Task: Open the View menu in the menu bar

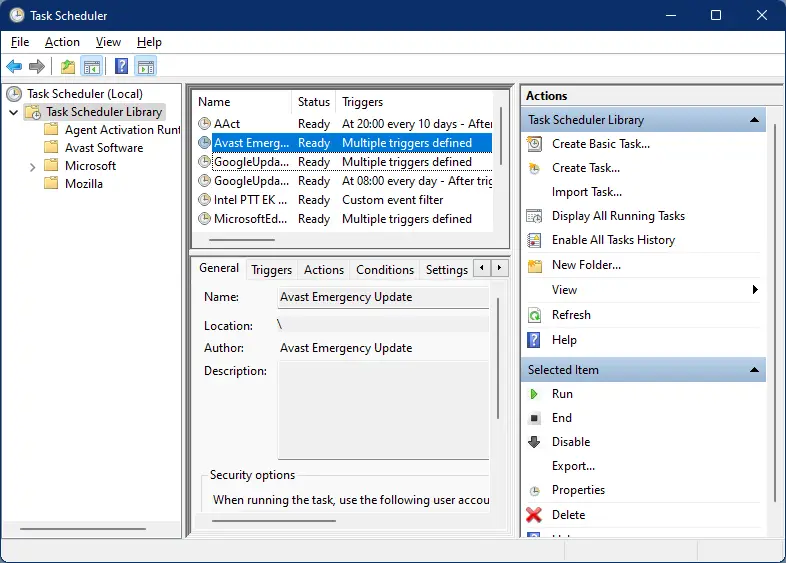Action: tap(108, 42)
